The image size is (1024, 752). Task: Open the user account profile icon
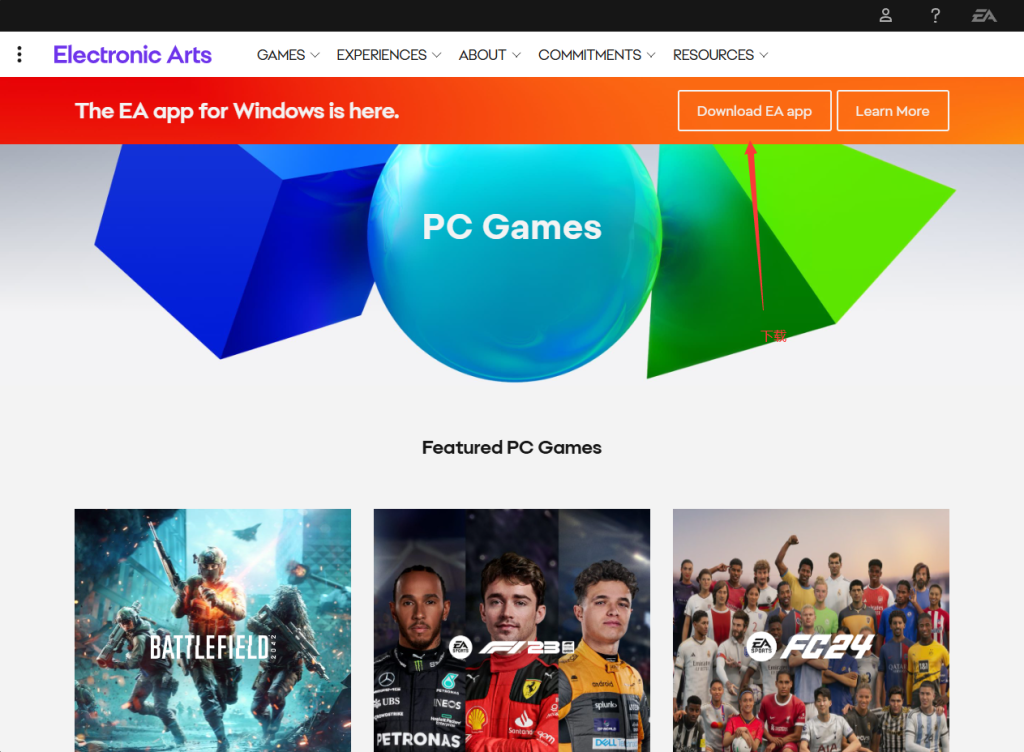click(885, 15)
